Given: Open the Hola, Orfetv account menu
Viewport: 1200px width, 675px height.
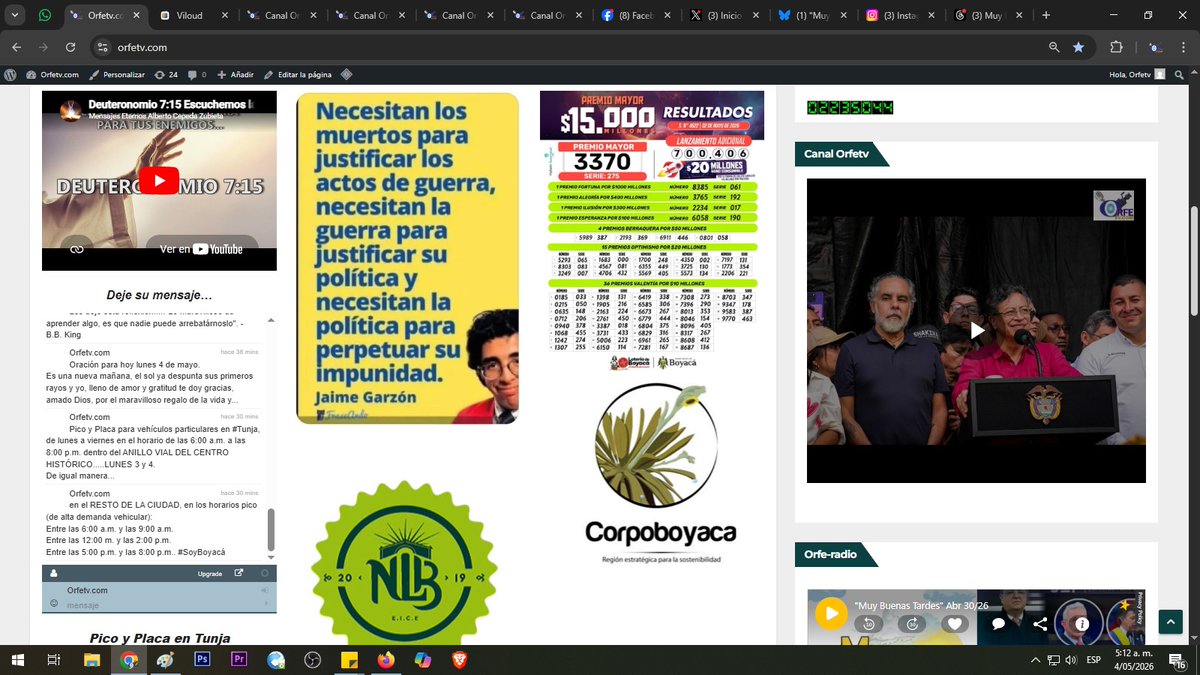Looking at the screenshot, I should pyautogui.click(x=1137, y=74).
